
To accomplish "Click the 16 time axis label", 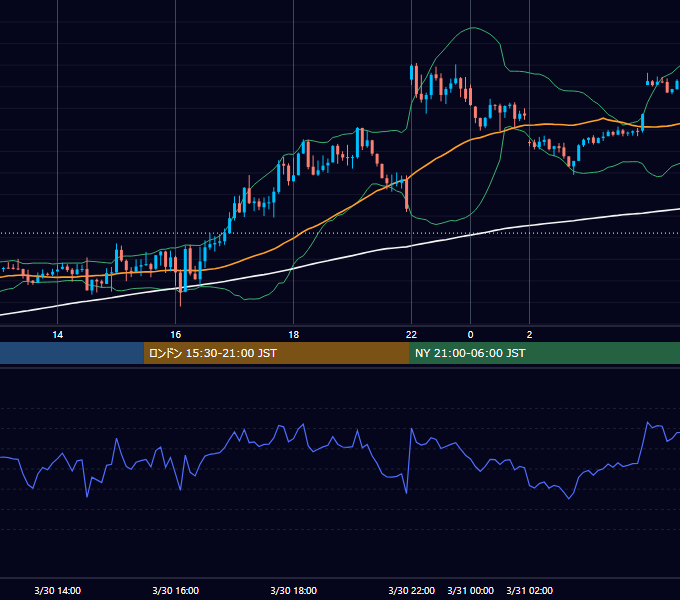I will [175, 335].
